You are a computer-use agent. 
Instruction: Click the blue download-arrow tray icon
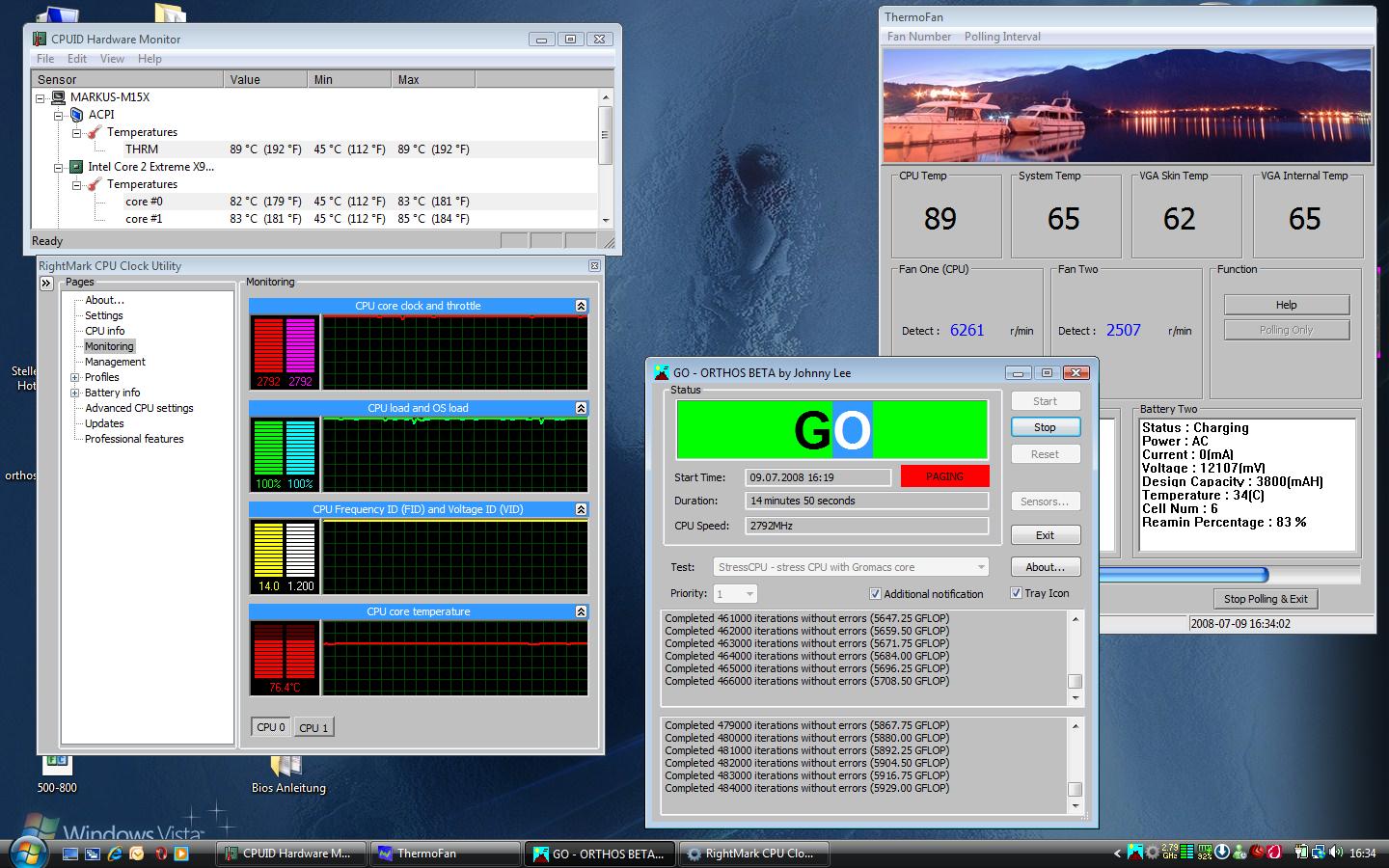click(1222, 853)
